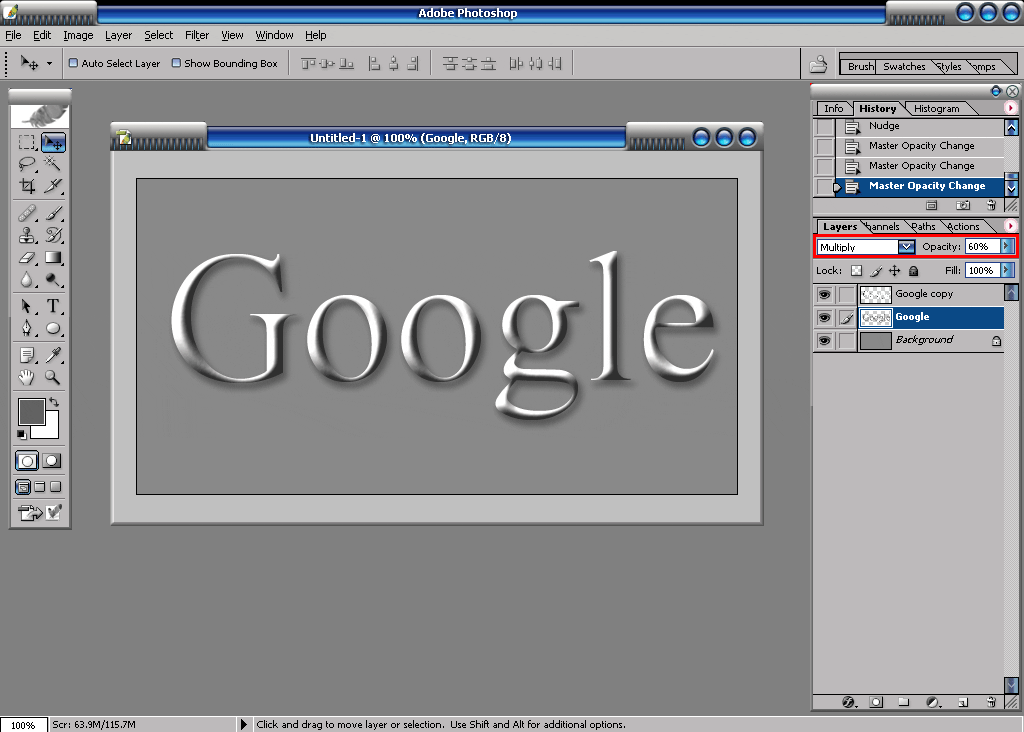Image resolution: width=1024 pixels, height=732 pixels.
Task: Open the Layer menu
Action: click(x=118, y=35)
